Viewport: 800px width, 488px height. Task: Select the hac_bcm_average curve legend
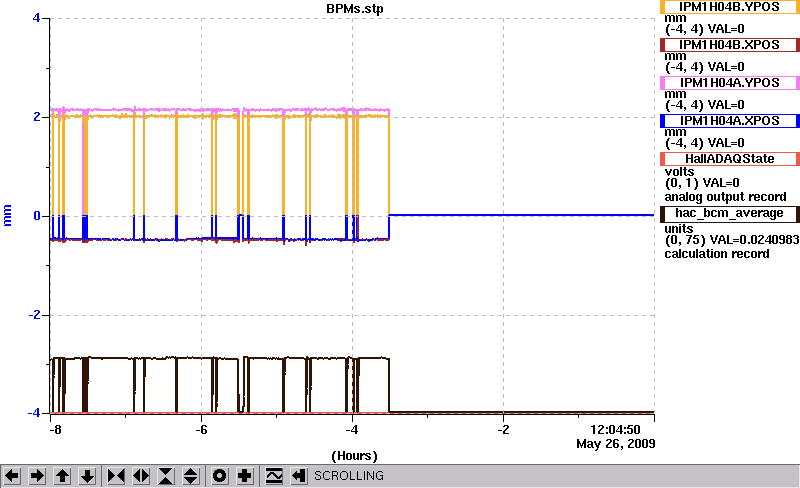(730, 213)
